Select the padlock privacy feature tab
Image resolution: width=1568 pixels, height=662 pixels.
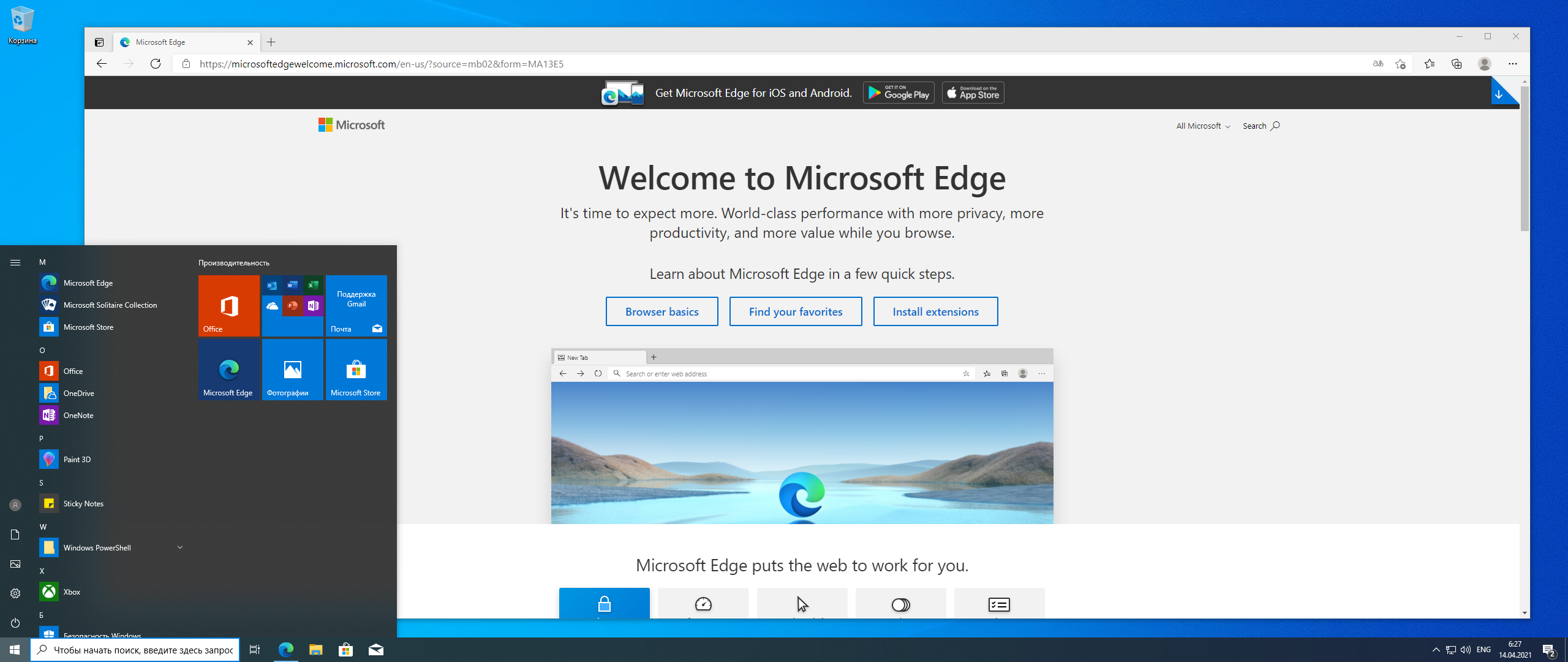605,603
